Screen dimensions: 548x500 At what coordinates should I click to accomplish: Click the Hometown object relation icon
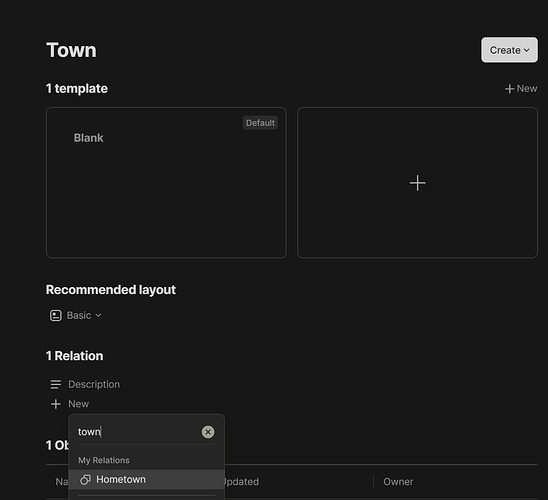tap(85, 480)
